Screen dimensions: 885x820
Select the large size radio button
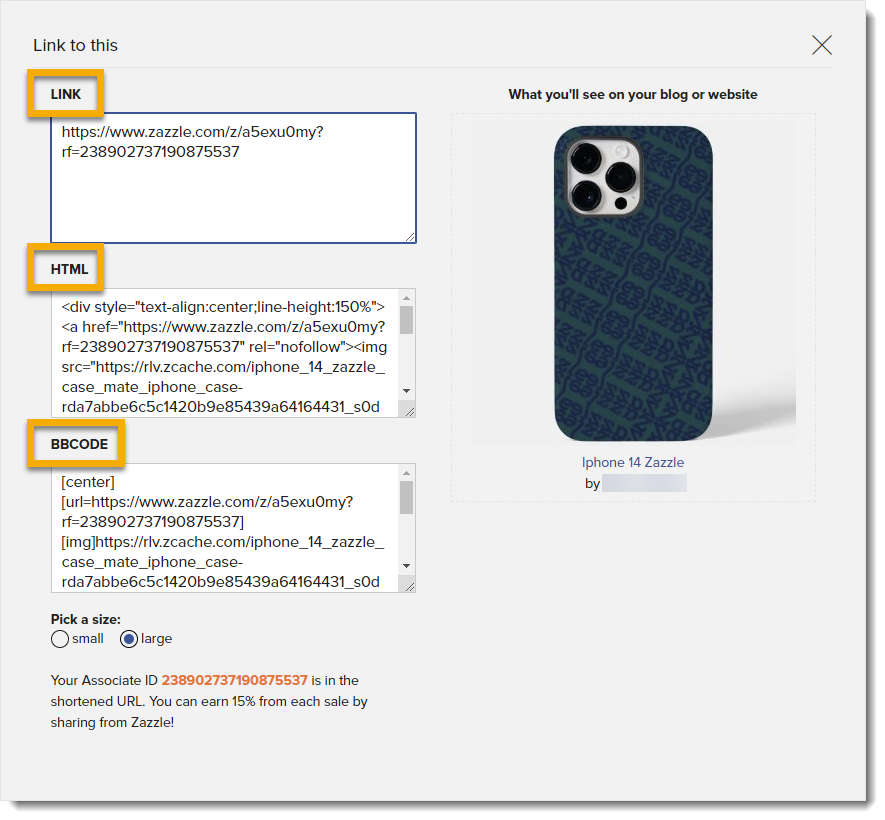129,639
